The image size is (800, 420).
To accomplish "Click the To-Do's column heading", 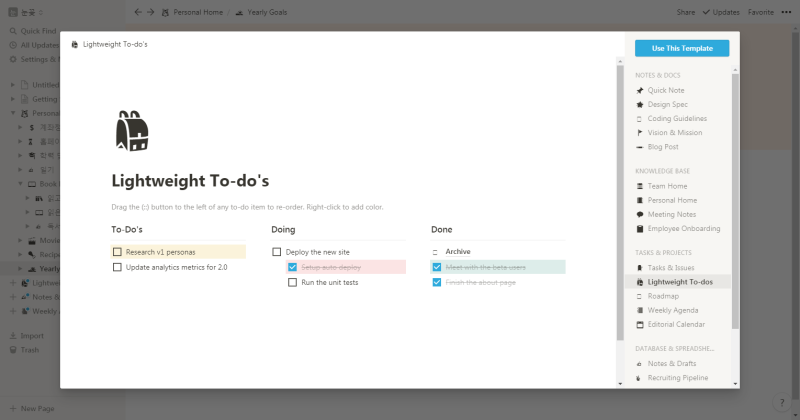I will click(x=127, y=230).
